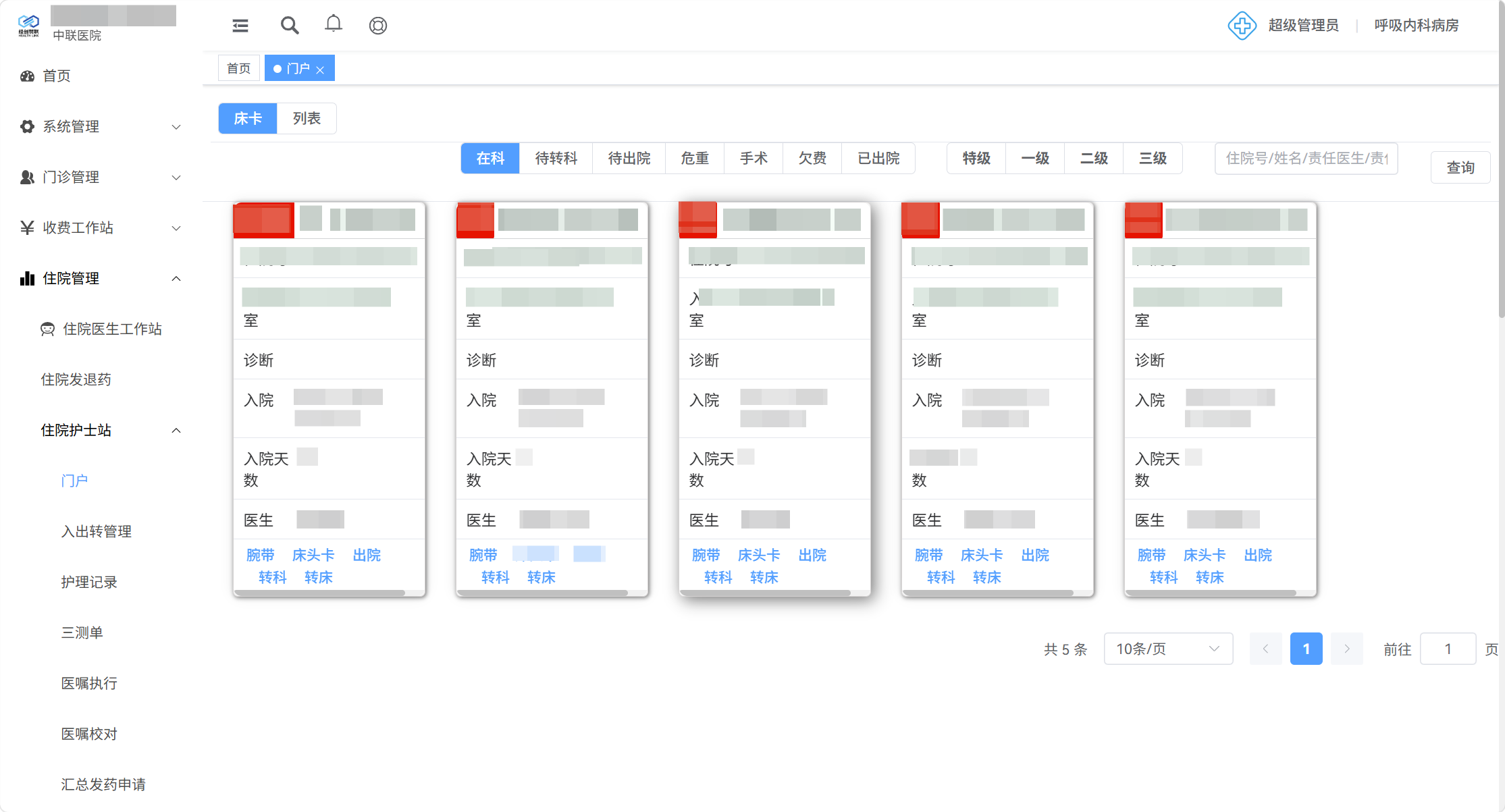Image resolution: width=1505 pixels, height=812 pixels.
Task: Filter by 一级 nursing level
Action: point(1035,158)
